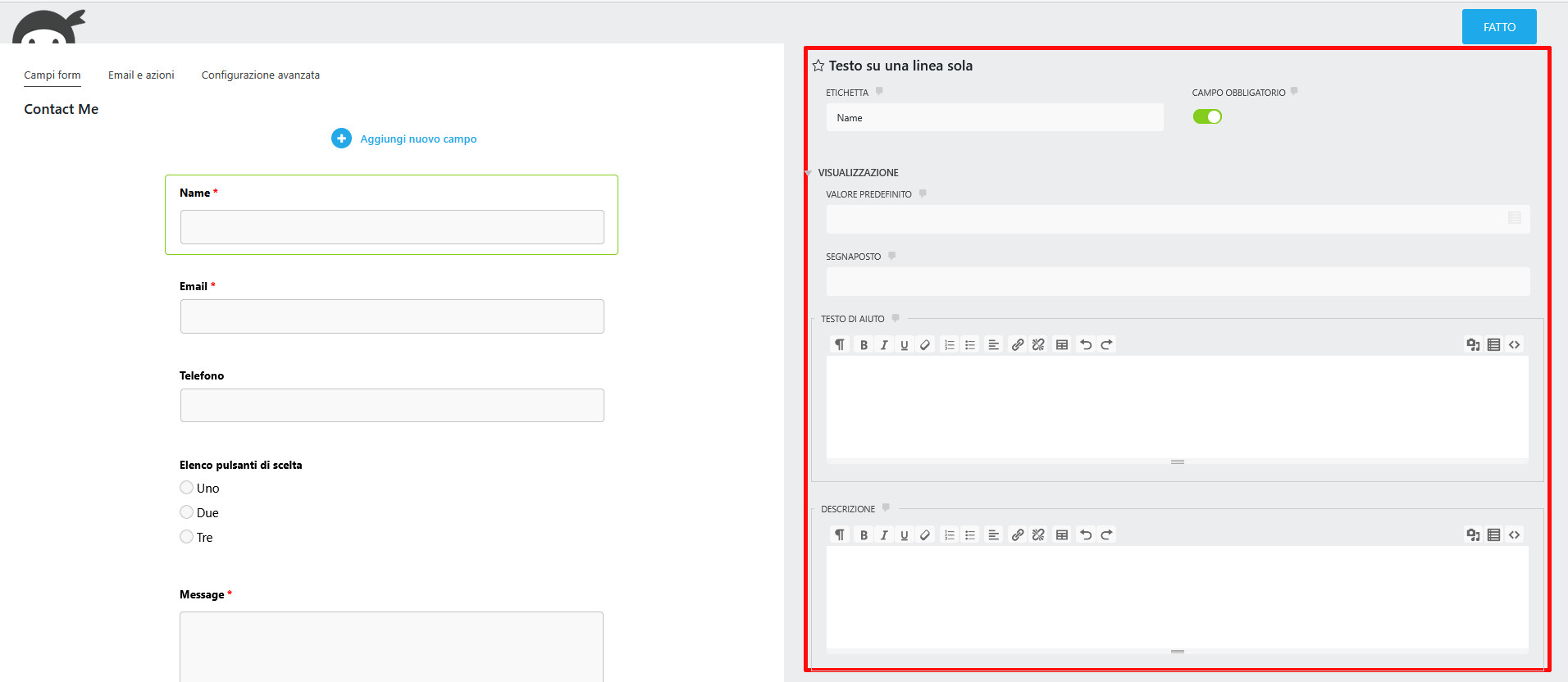Screen dimensions: 1568x682
Task: Click the unlink icon in Testo di aiuto toolbar
Action: click(x=1038, y=345)
